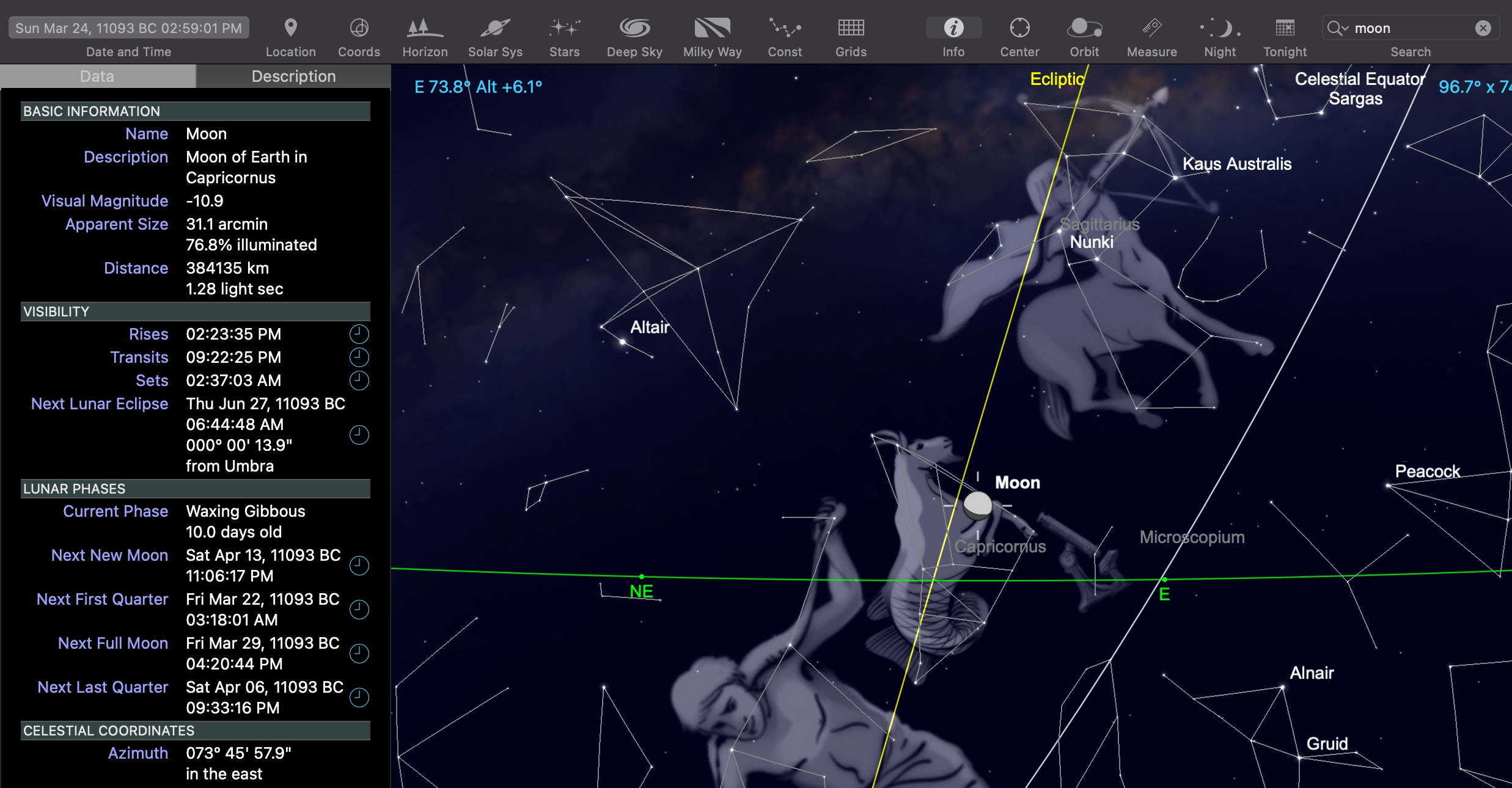Open the Tonight calendar icon
Viewport: 1512px width, 788px height.
[x=1285, y=28]
